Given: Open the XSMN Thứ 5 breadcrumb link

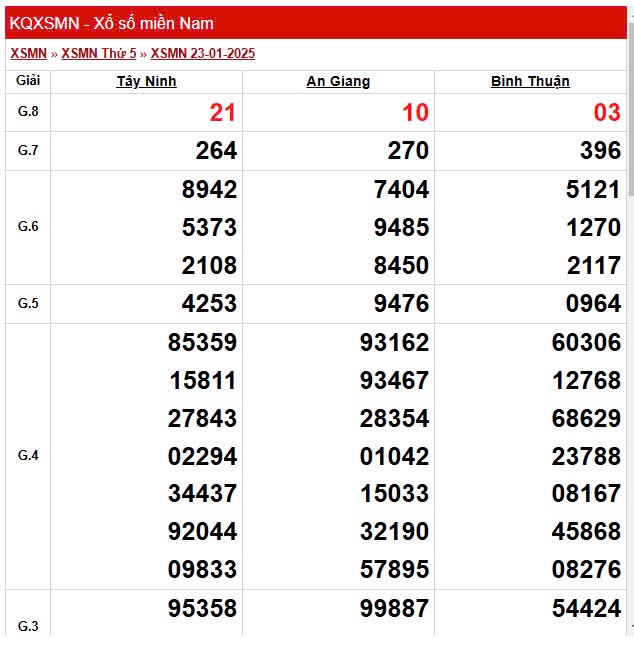Looking at the screenshot, I should [x=98, y=54].
